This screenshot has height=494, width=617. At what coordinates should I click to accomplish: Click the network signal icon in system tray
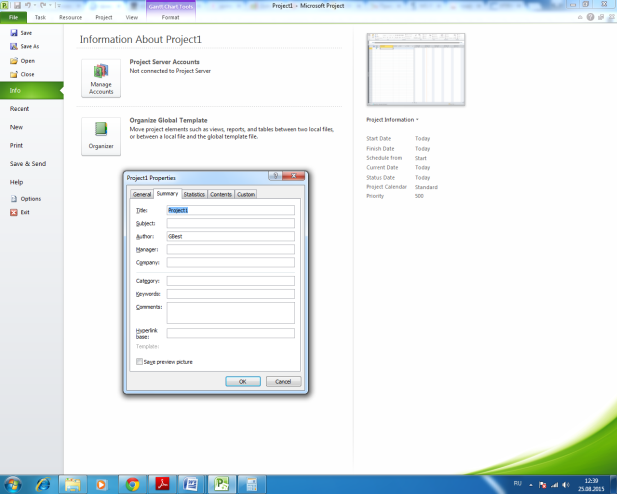[x=555, y=485]
